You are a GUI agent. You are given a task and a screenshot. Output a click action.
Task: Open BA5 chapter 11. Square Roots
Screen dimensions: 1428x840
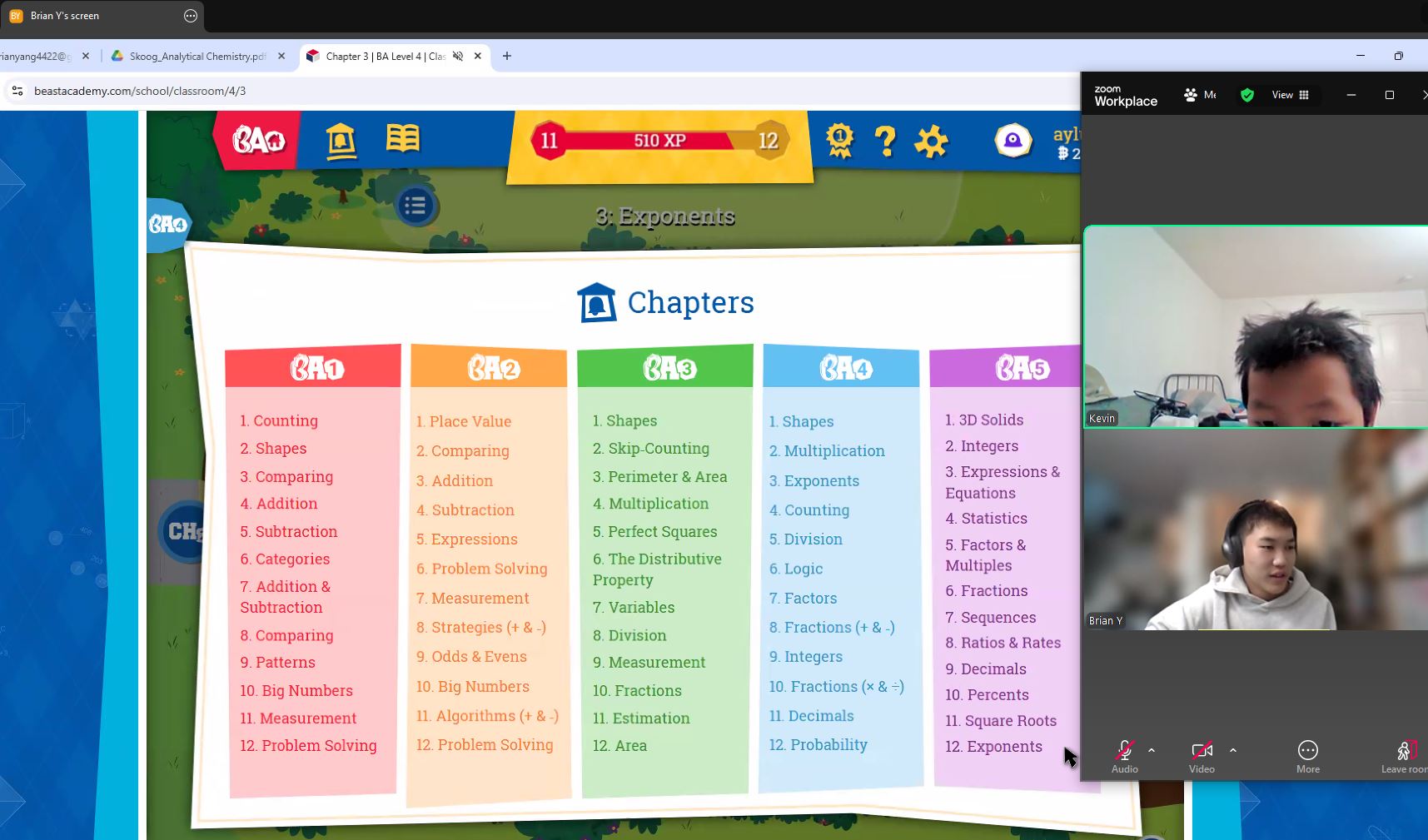point(1001,720)
